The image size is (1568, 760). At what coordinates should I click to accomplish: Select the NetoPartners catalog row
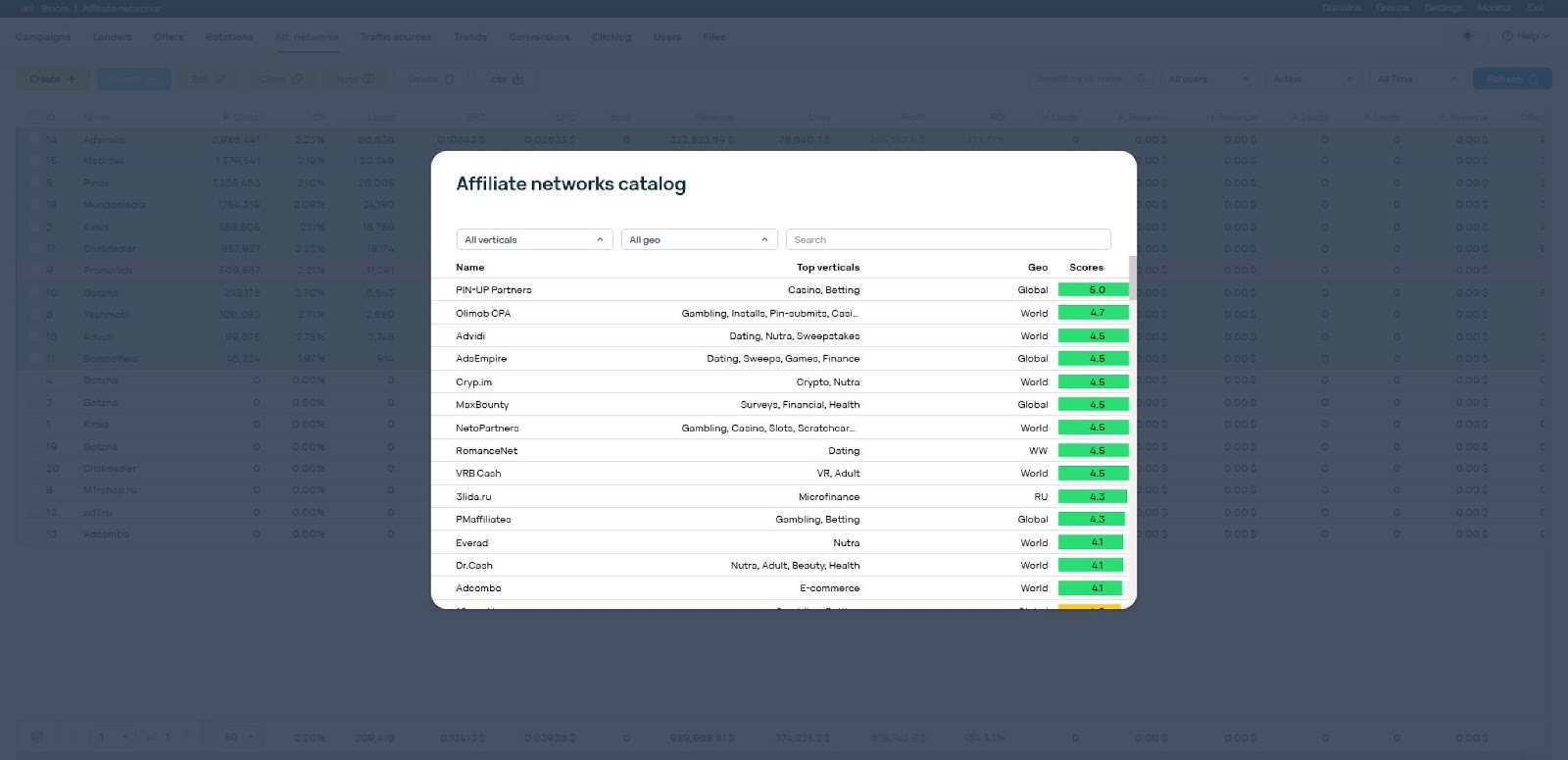[x=780, y=428]
